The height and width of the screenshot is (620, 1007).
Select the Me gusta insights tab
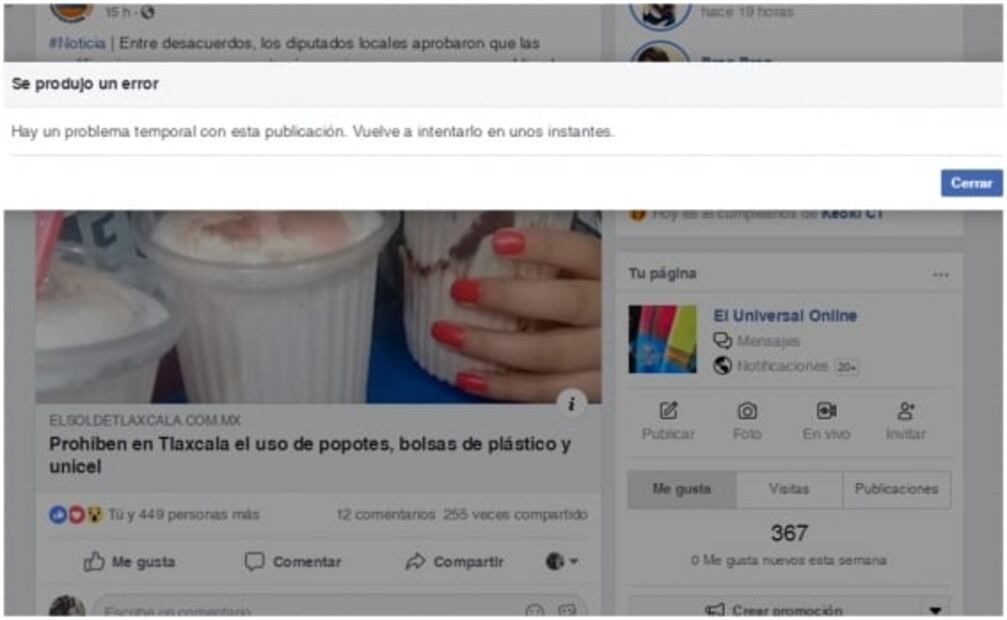pos(682,489)
